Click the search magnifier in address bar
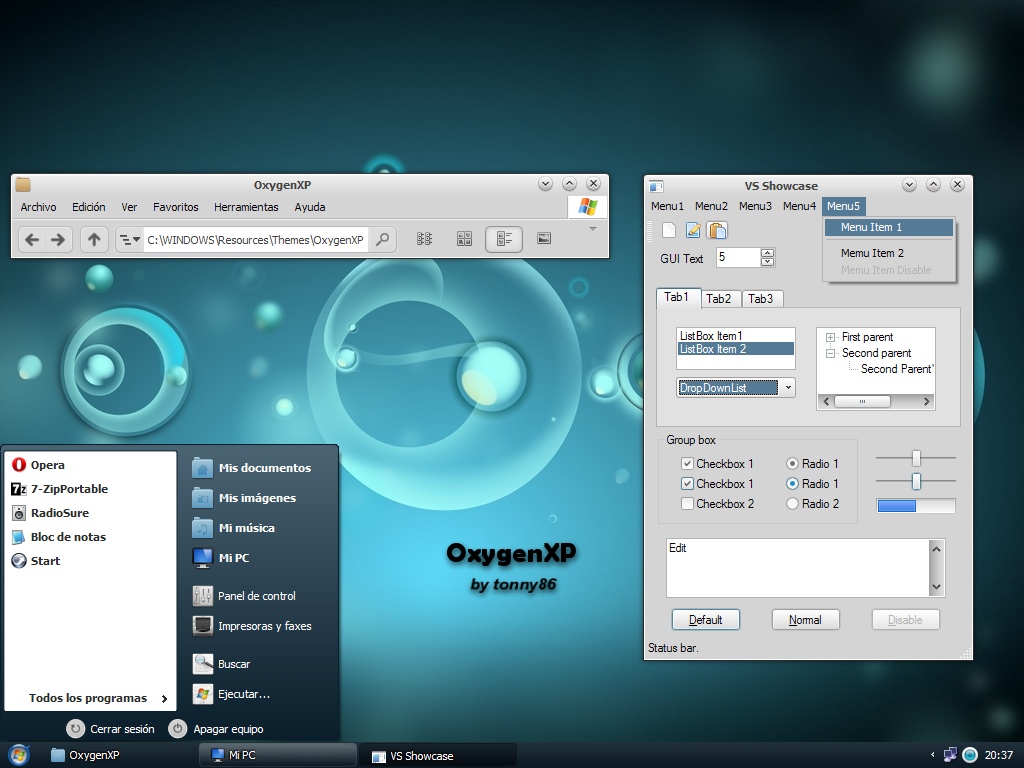The height and width of the screenshot is (768, 1024). [383, 239]
